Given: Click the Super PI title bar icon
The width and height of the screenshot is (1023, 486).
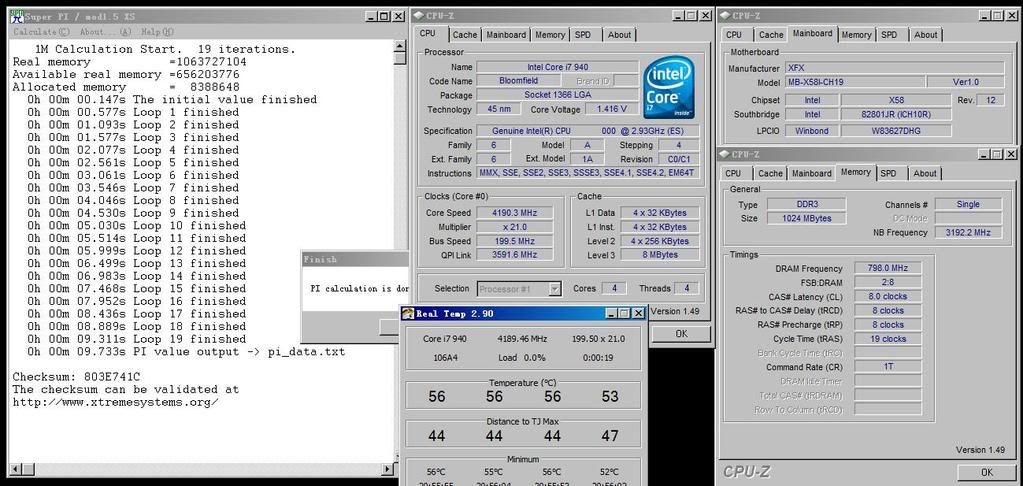Looking at the screenshot, I should 16,16.
